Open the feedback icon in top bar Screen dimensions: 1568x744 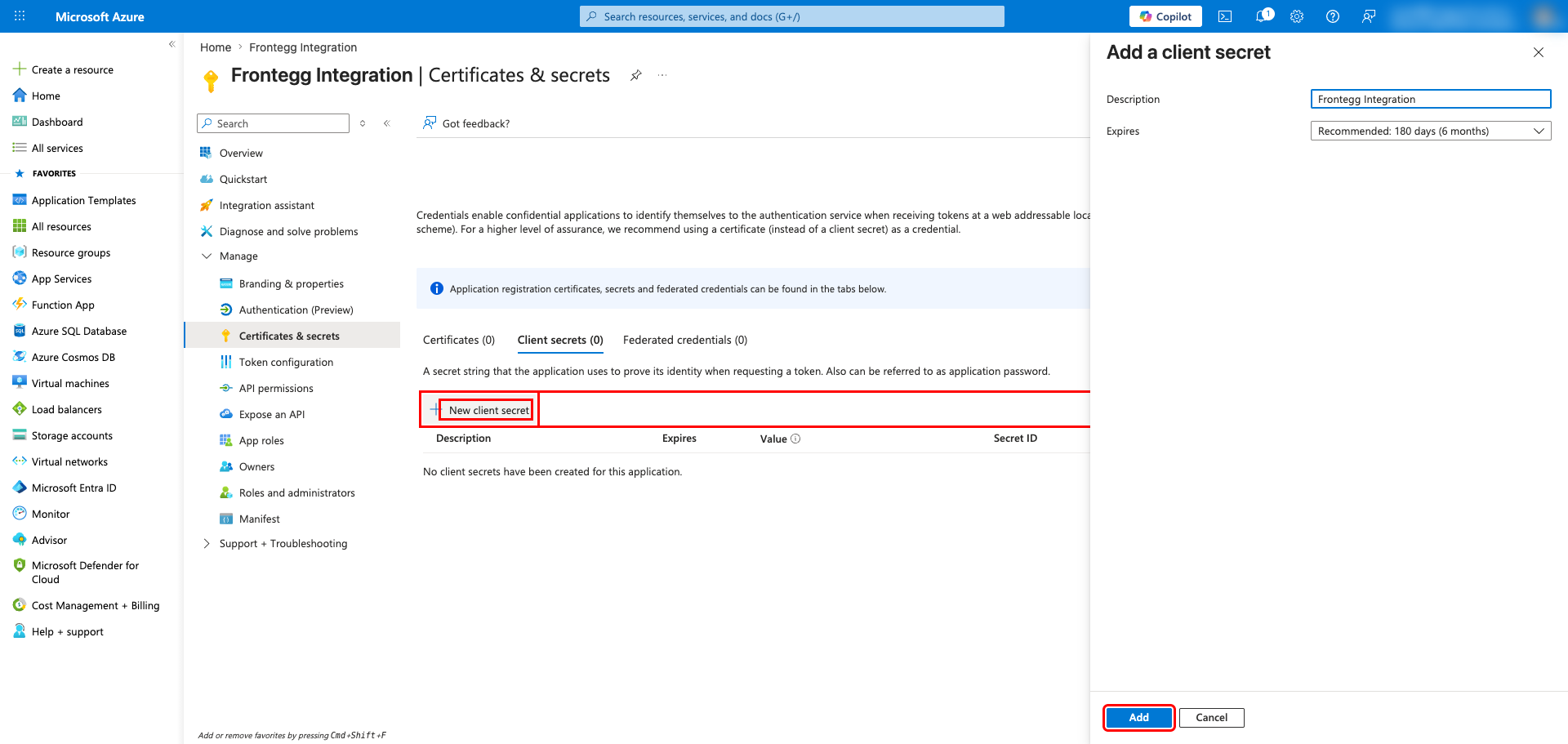(x=1369, y=16)
